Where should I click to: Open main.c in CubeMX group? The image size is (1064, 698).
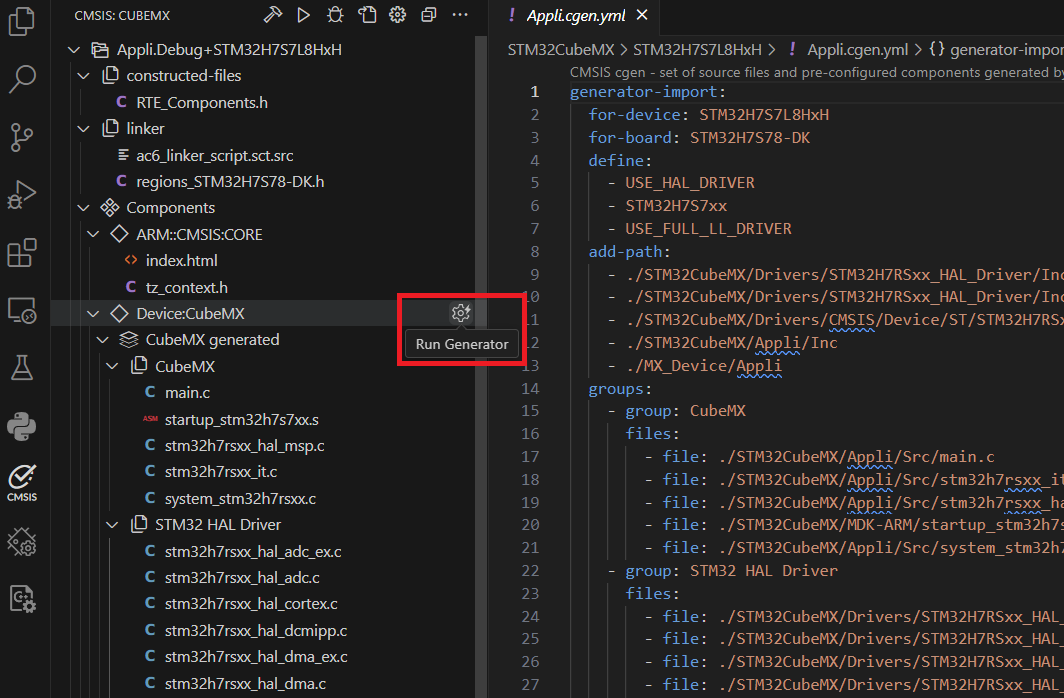coord(187,393)
